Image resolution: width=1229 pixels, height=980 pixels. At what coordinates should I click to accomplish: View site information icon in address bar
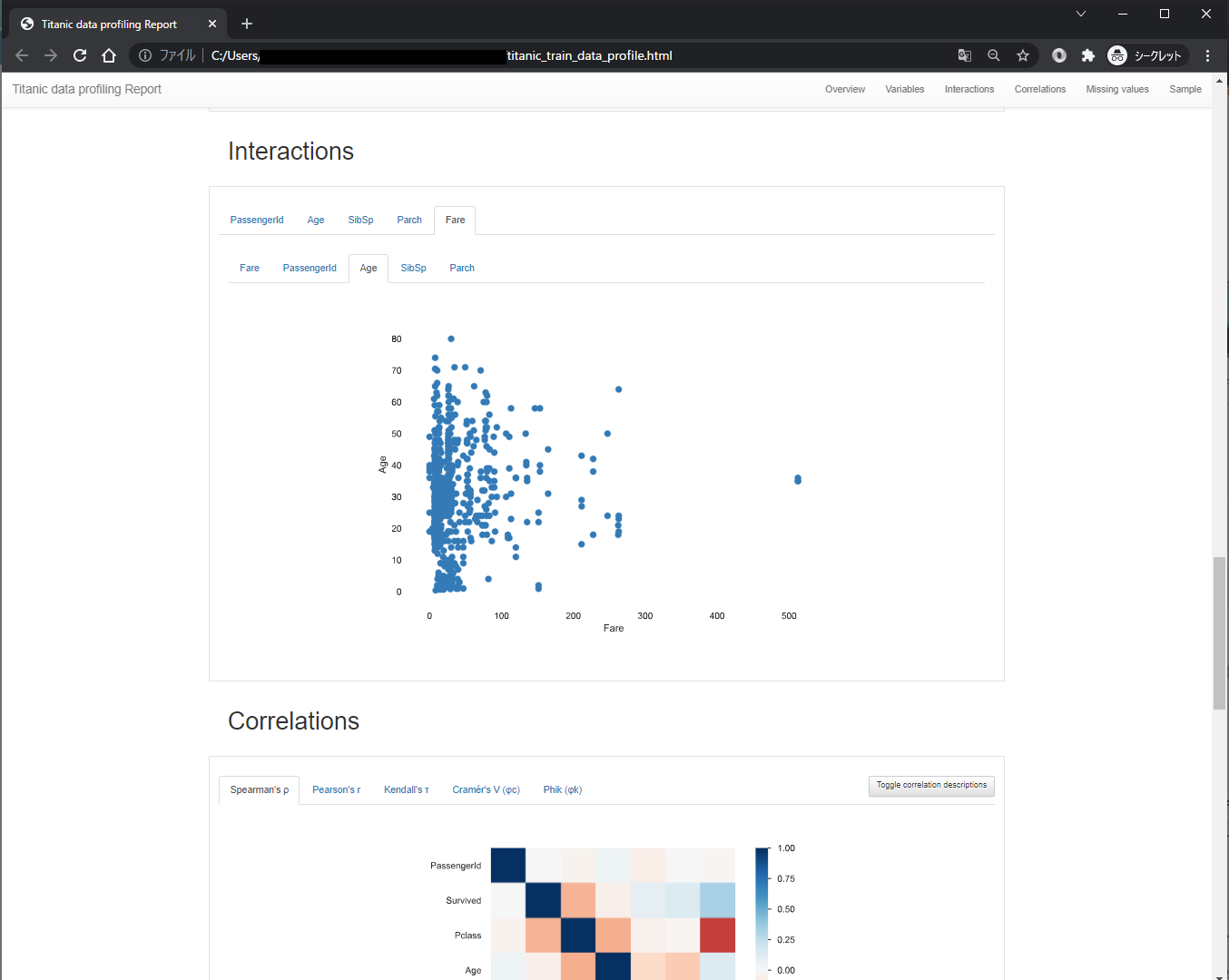(x=145, y=55)
